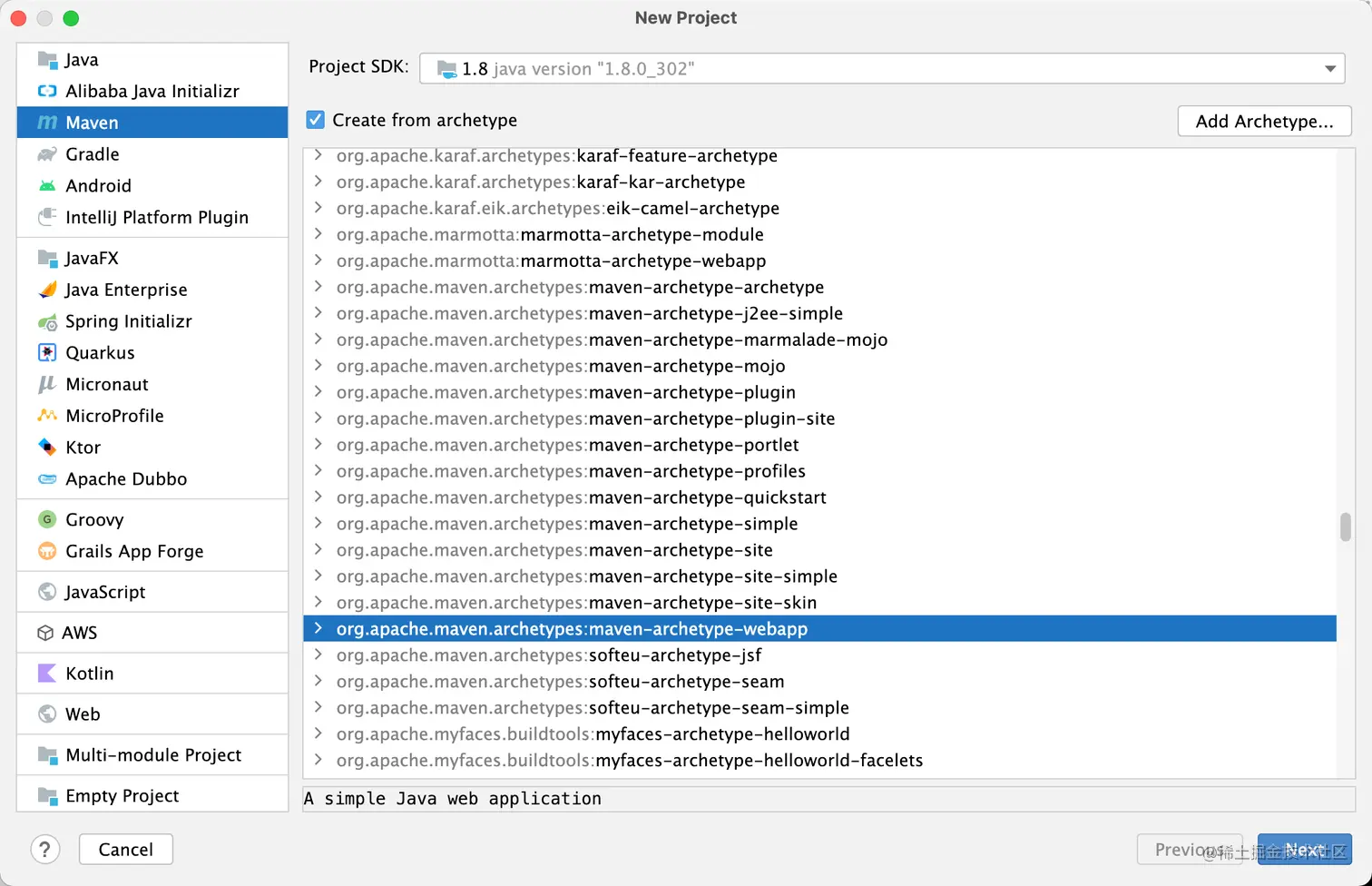1372x886 pixels.
Task: Expand maven-archetype-quickstart chevron
Action: [318, 497]
